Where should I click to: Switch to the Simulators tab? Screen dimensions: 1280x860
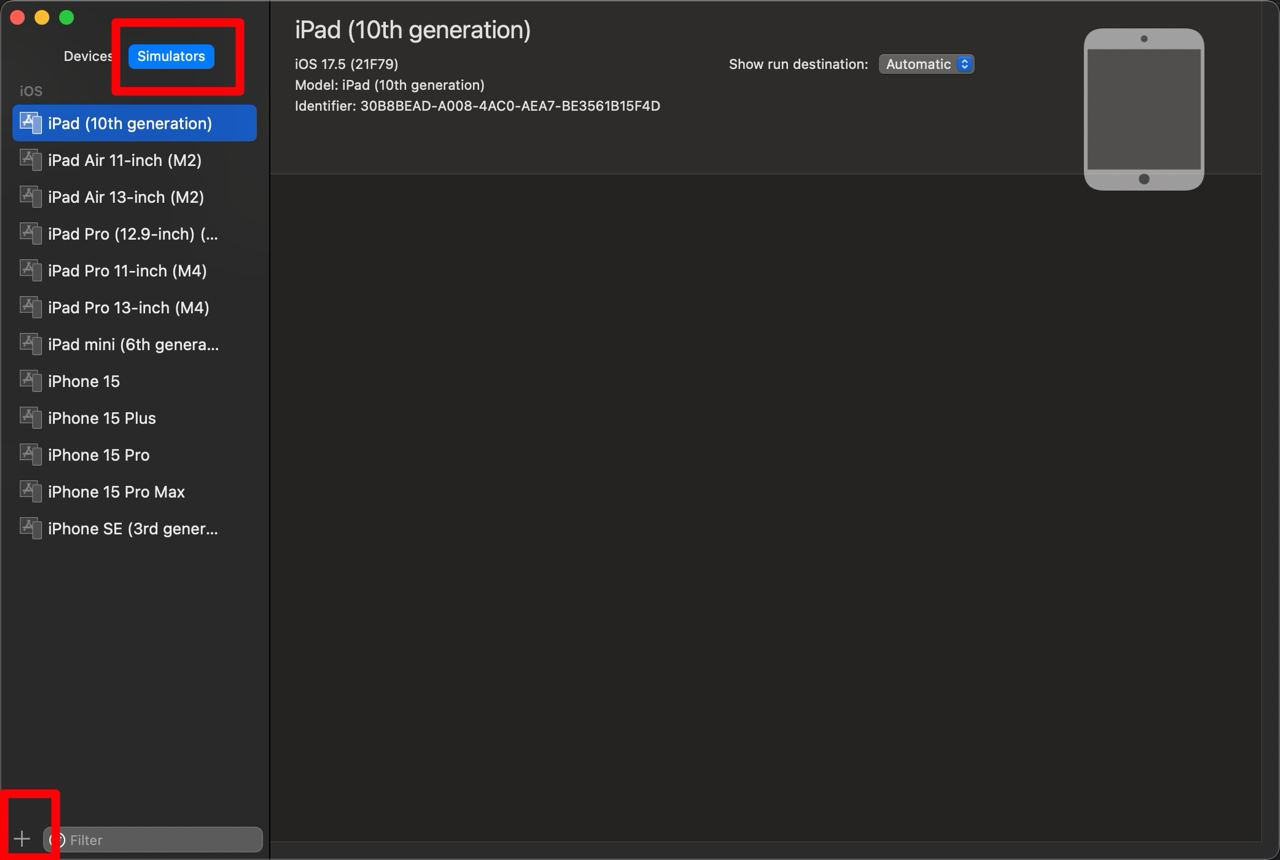tap(171, 56)
